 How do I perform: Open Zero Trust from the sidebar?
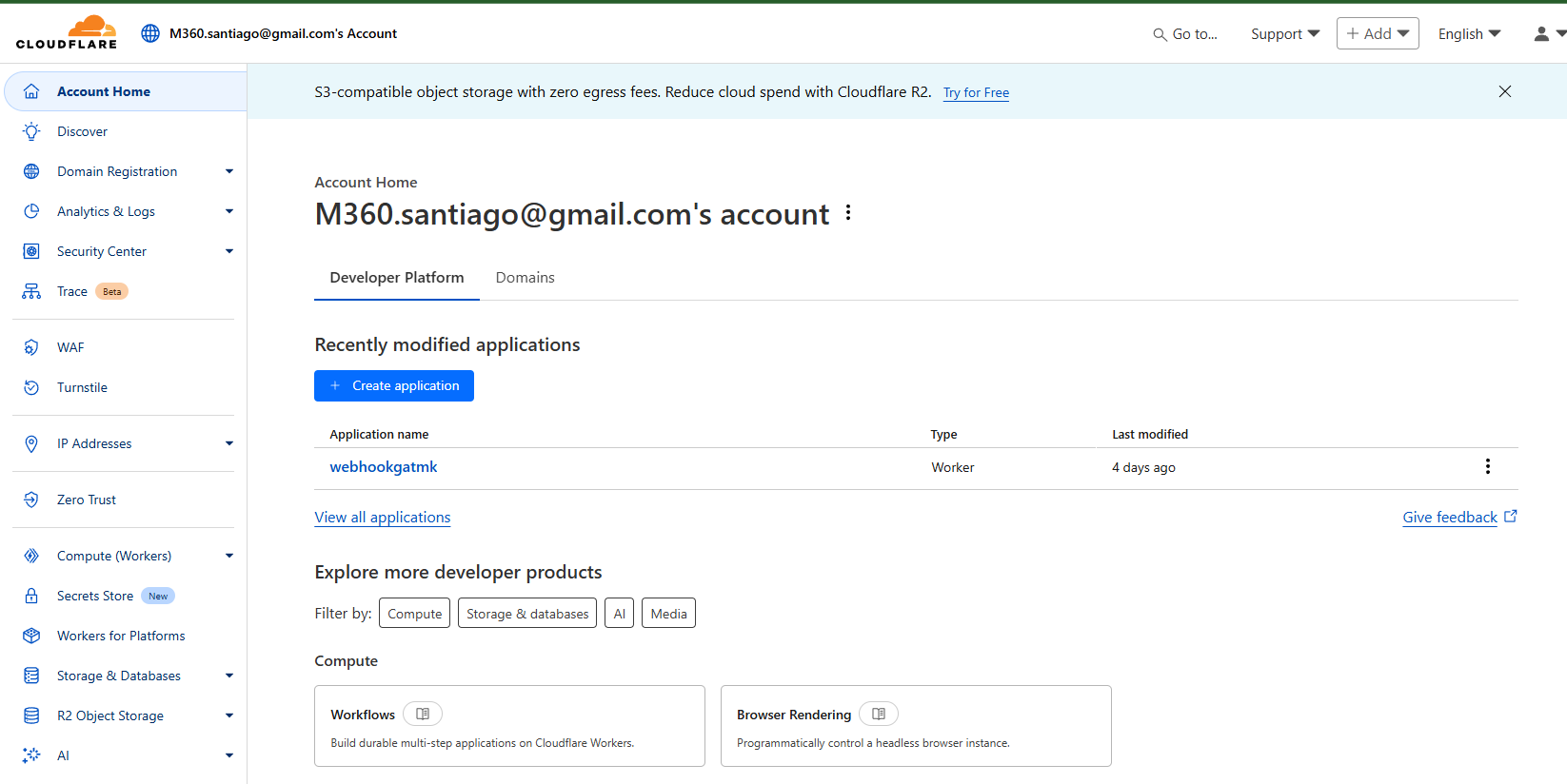coord(87,500)
